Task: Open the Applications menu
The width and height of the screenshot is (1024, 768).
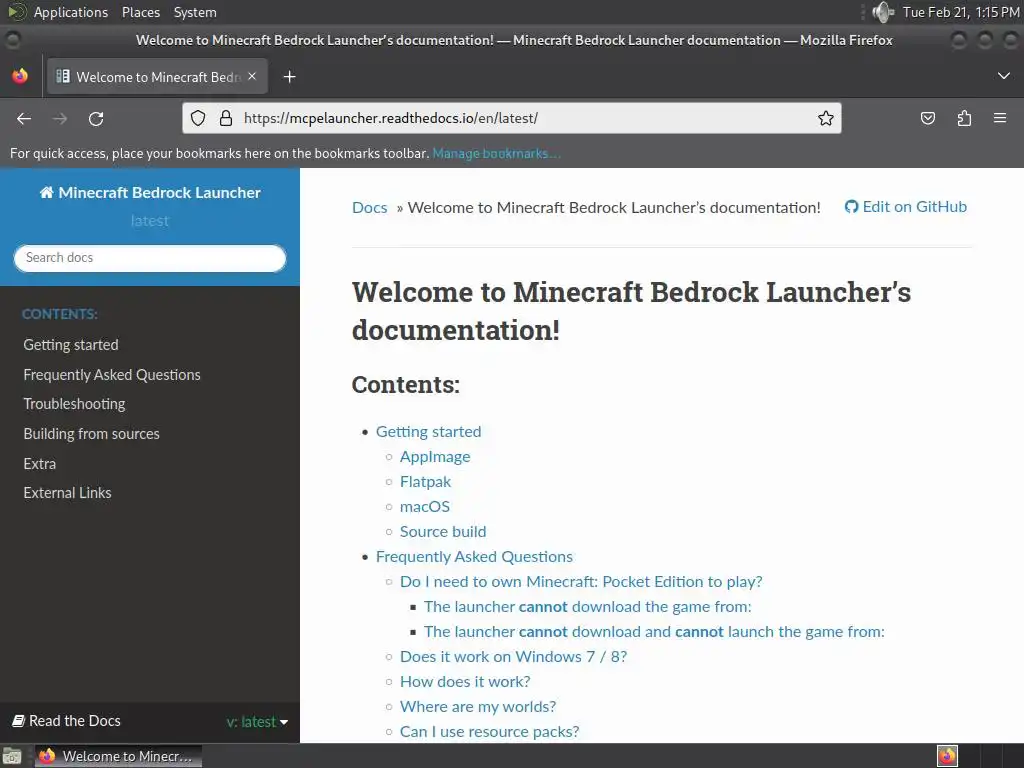Action: (71, 12)
